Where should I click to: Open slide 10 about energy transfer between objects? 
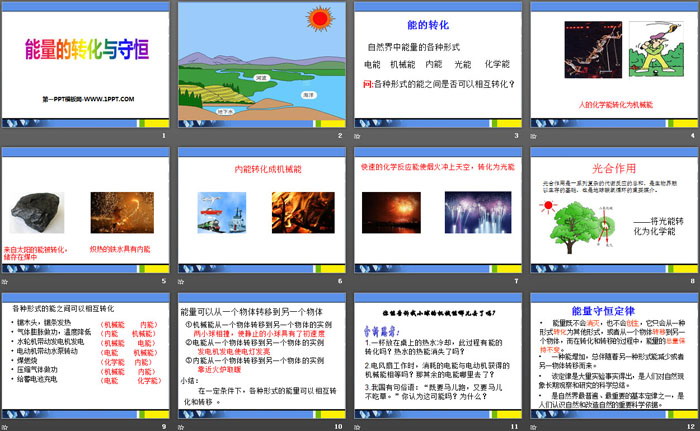pyautogui.click(x=260, y=360)
